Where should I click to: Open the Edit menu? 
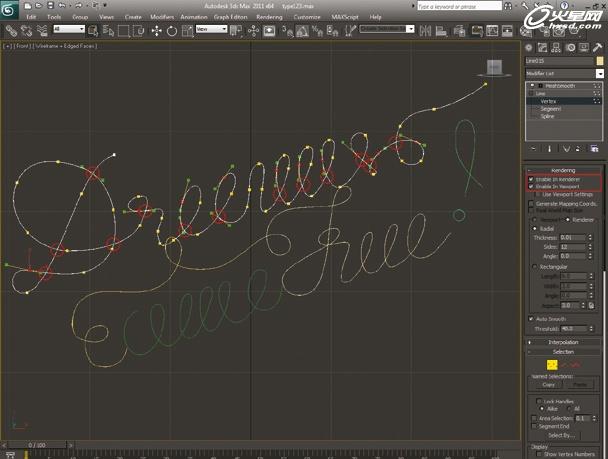(x=31, y=17)
